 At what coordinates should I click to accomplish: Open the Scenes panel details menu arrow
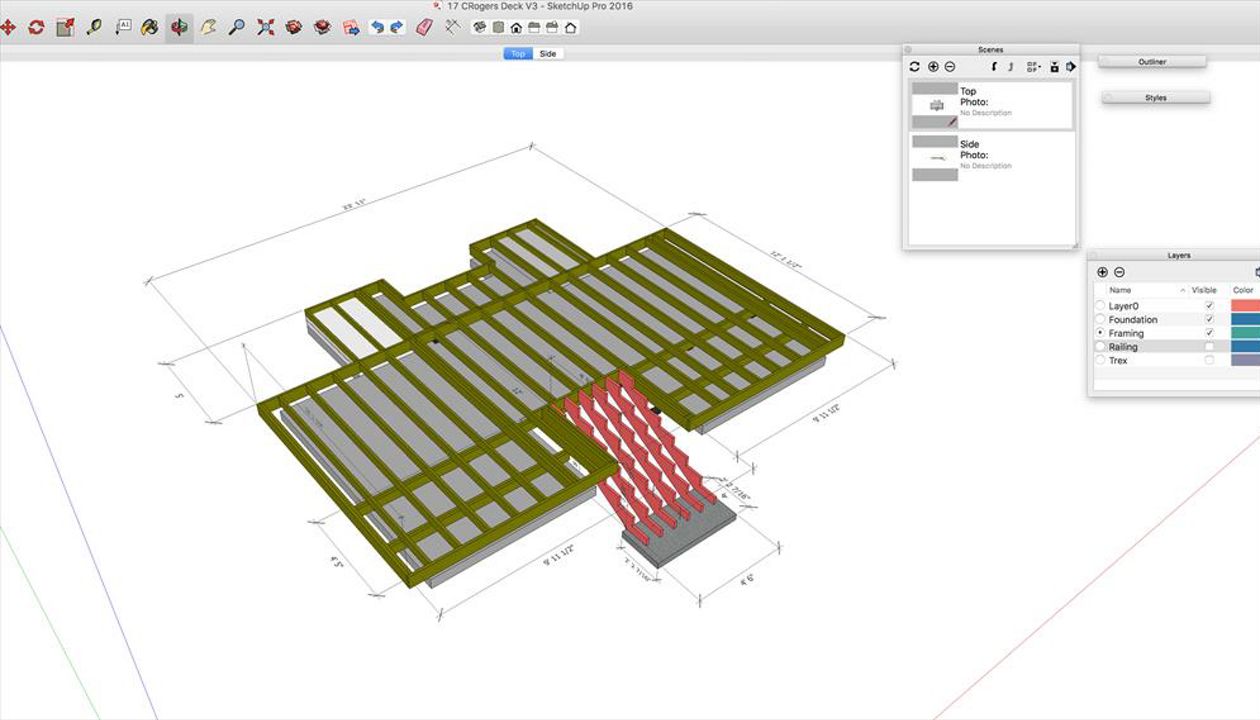tap(1071, 67)
